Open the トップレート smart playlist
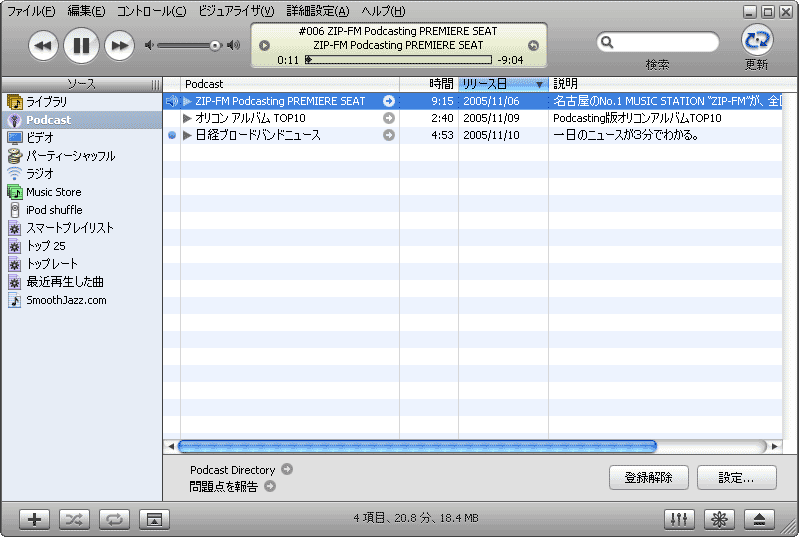This screenshot has width=799, height=537. coord(82,264)
